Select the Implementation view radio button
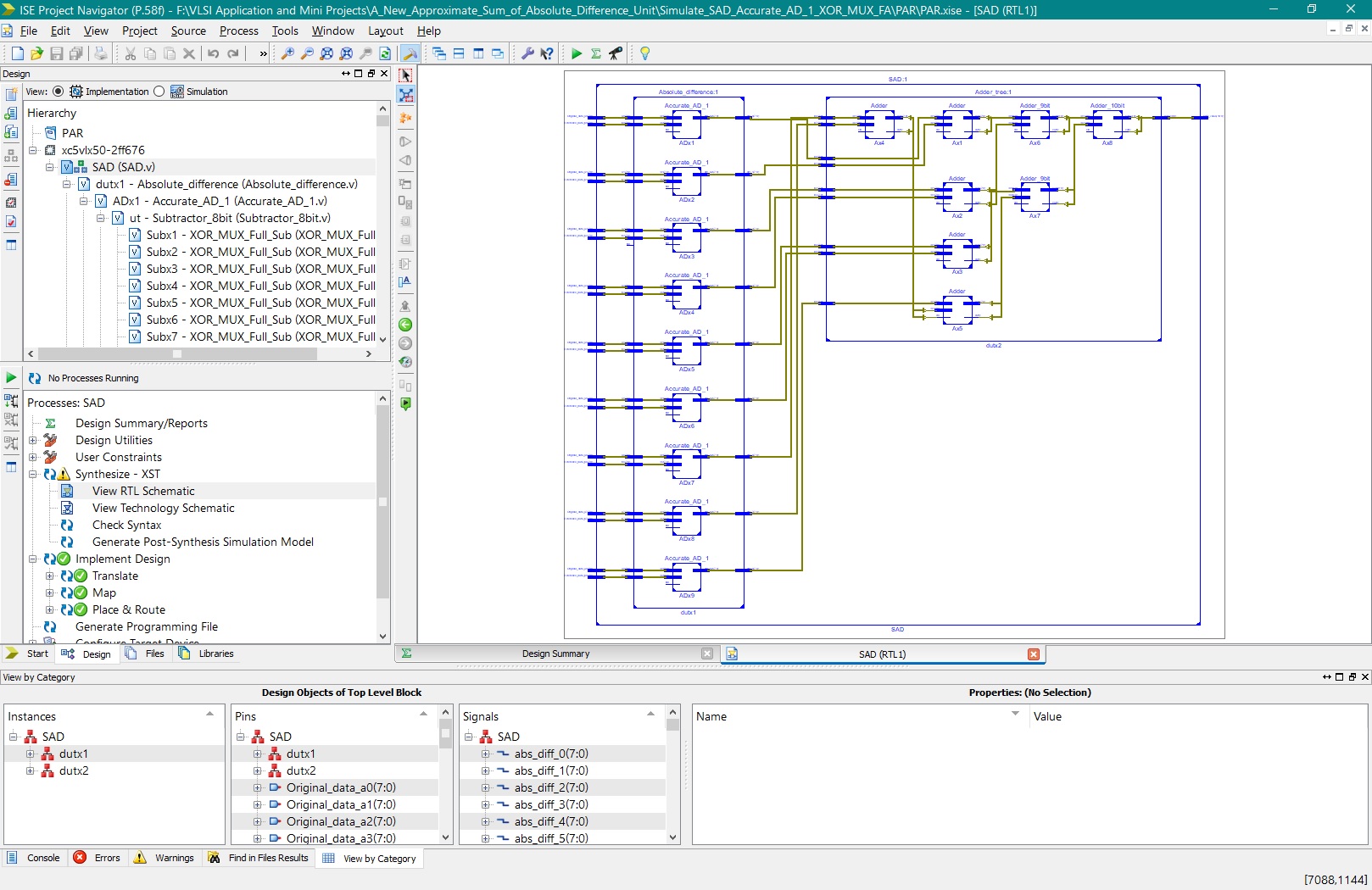 pyautogui.click(x=58, y=92)
